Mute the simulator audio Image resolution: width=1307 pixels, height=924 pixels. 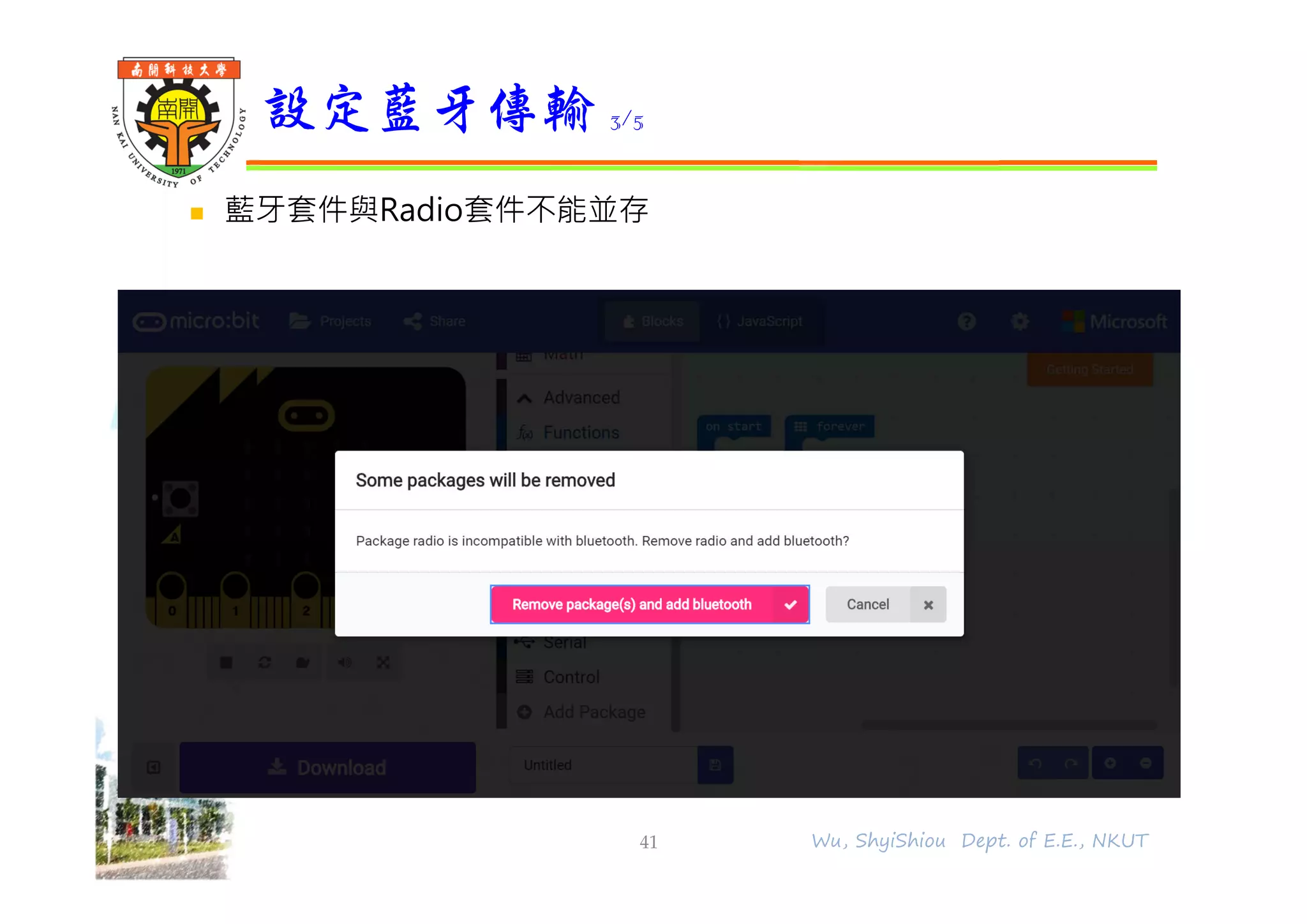(x=345, y=663)
